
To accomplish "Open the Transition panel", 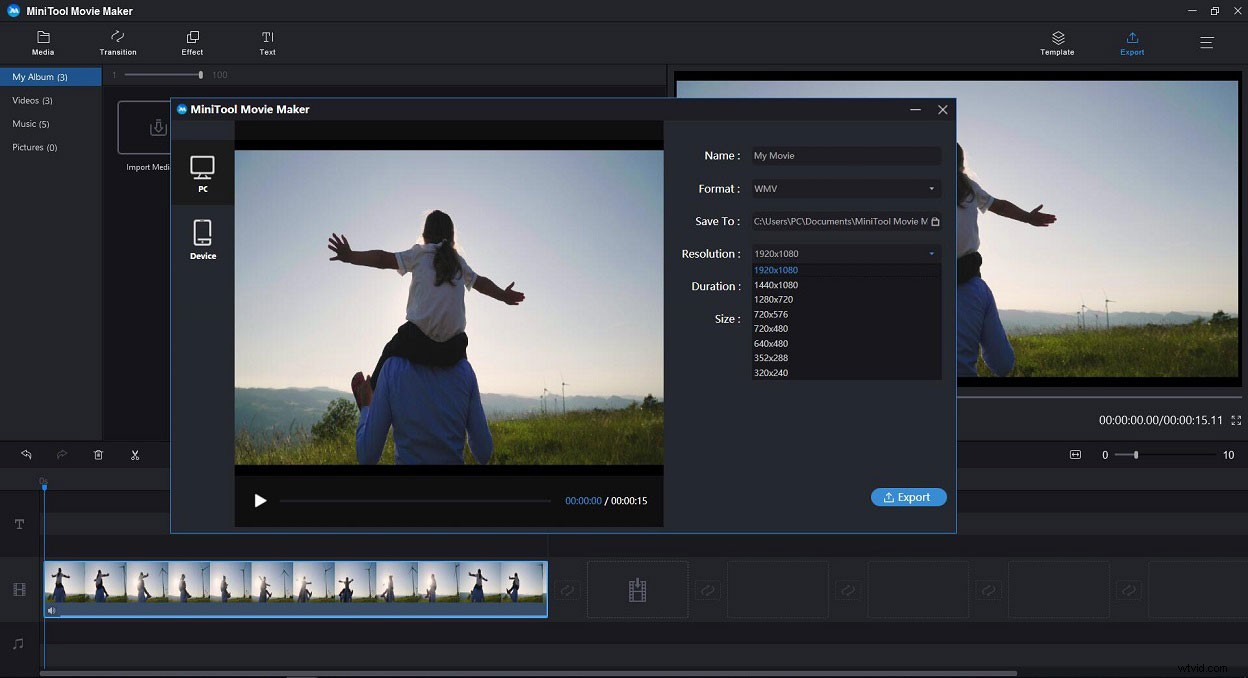I will (x=117, y=42).
